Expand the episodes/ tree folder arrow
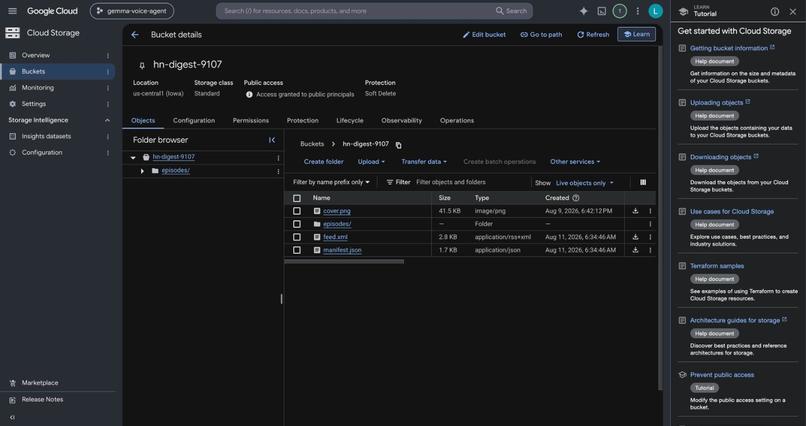This screenshot has height=426, width=806. click(142, 171)
